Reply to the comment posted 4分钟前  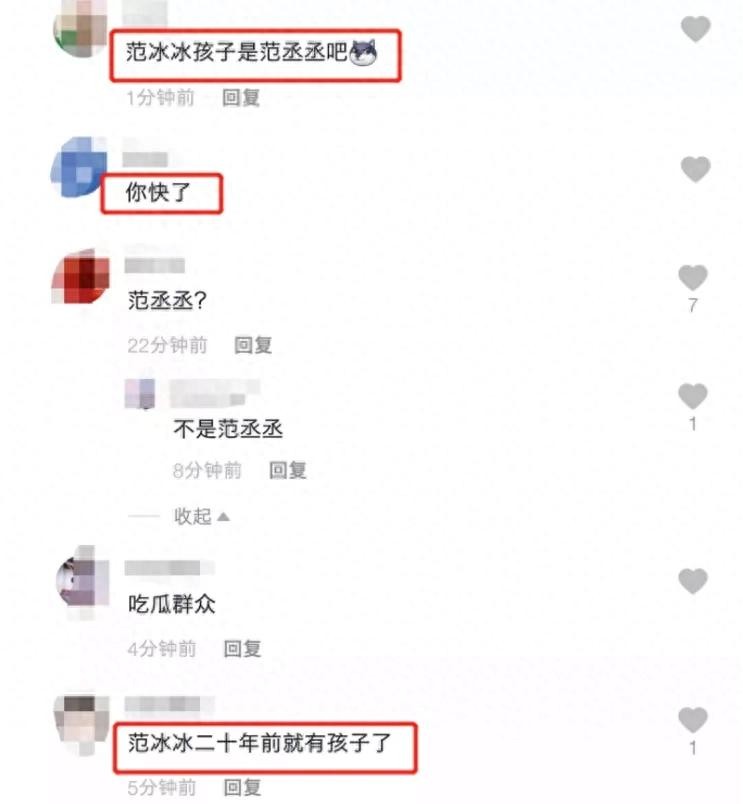pyautogui.click(x=243, y=649)
